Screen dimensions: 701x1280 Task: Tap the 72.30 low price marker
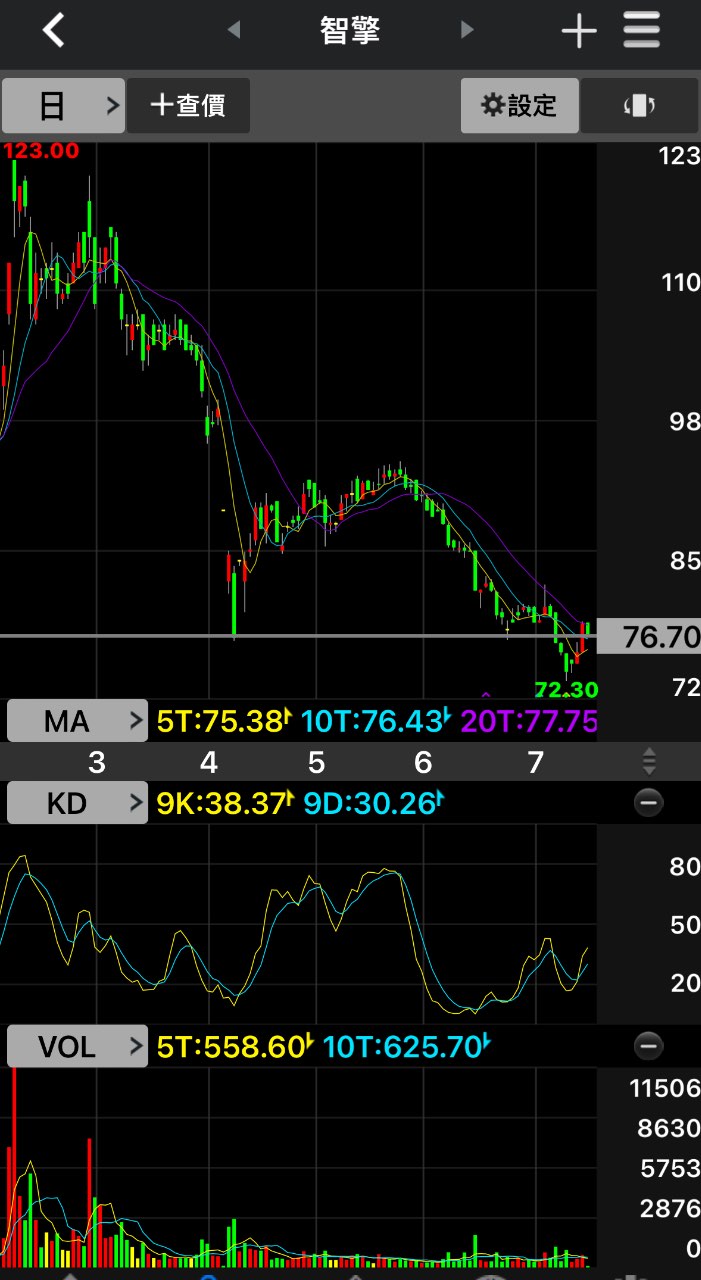(566, 689)
